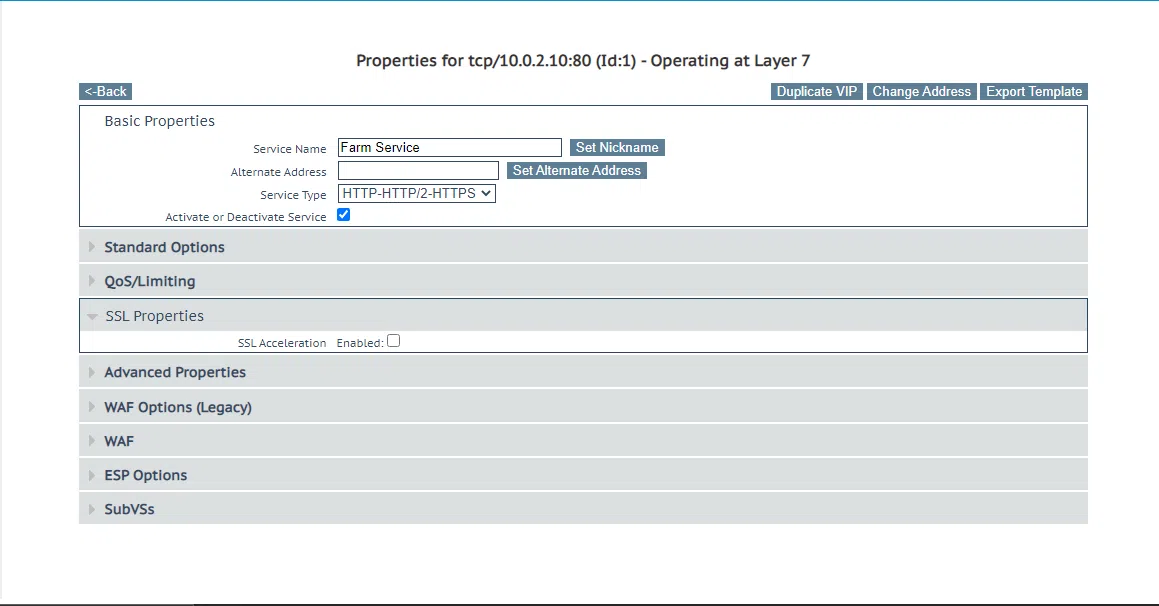The height and width of the screenshot is (606, 1159).
Task: Expand the WAF section
Action: pyautogui.click(x=118, y=441)
